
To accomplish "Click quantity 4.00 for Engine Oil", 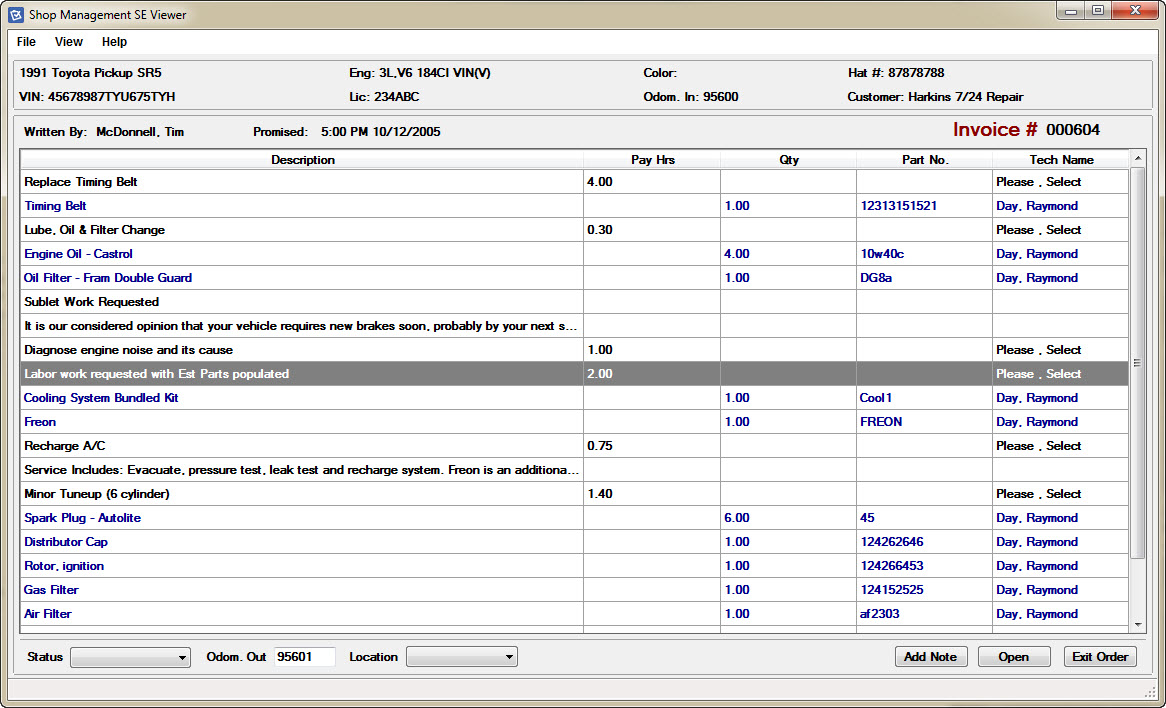I will 788,254.
